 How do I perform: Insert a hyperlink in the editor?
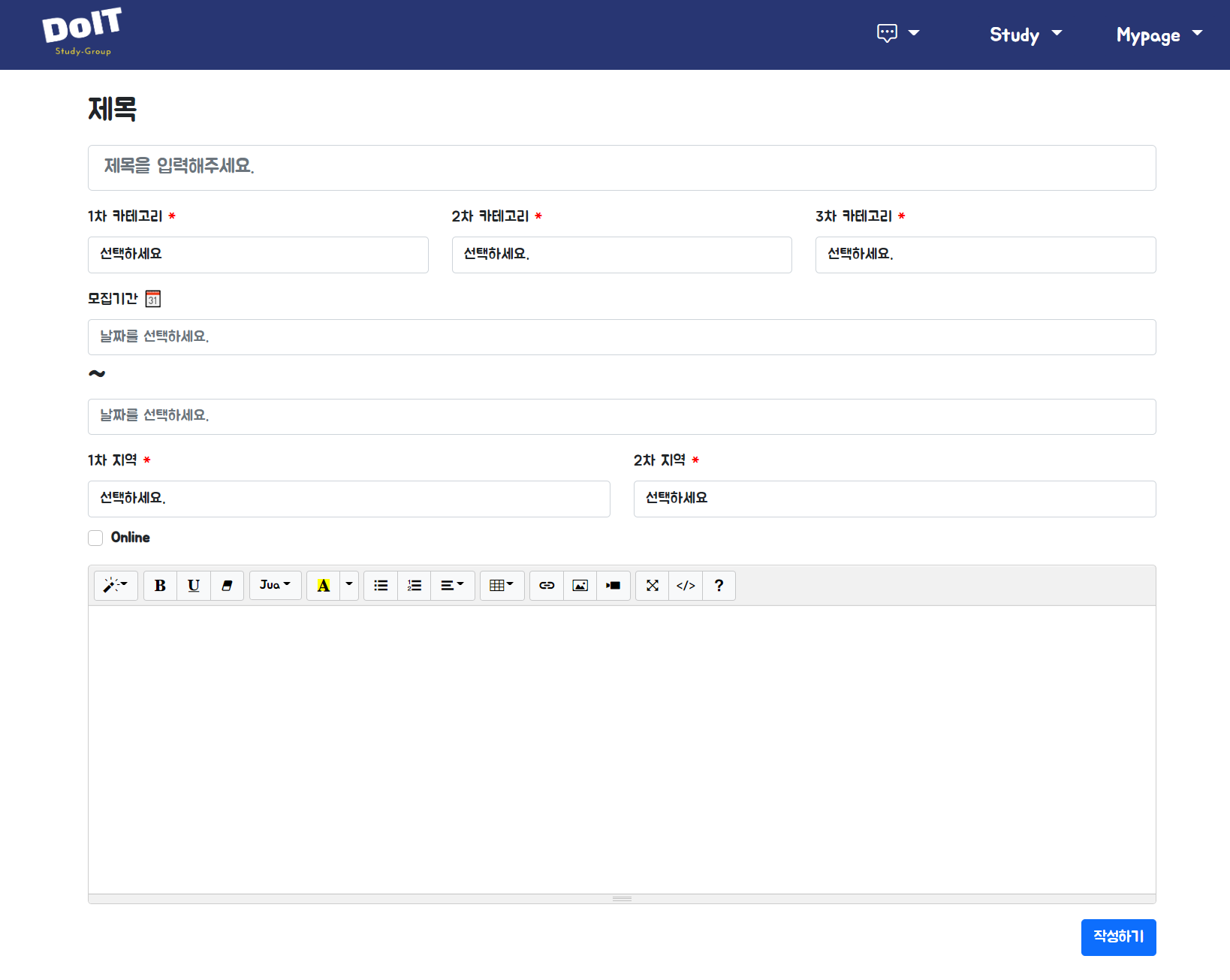pyautogui.click(x=546, y=586)
